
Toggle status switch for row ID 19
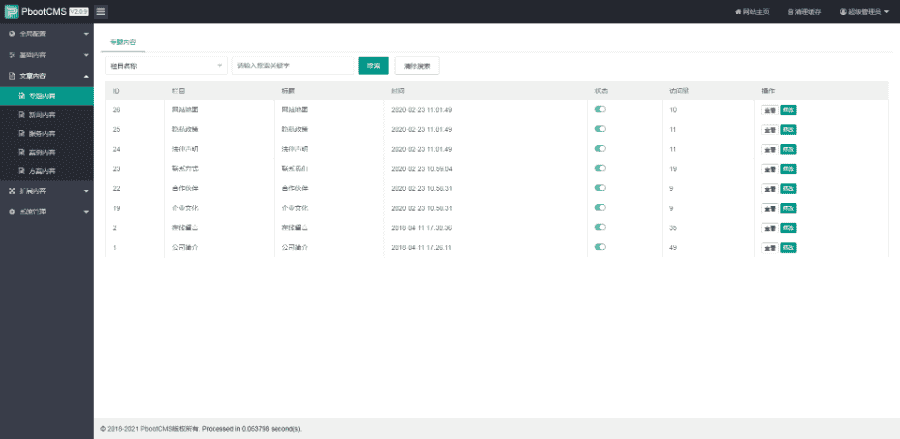(600, 207)
